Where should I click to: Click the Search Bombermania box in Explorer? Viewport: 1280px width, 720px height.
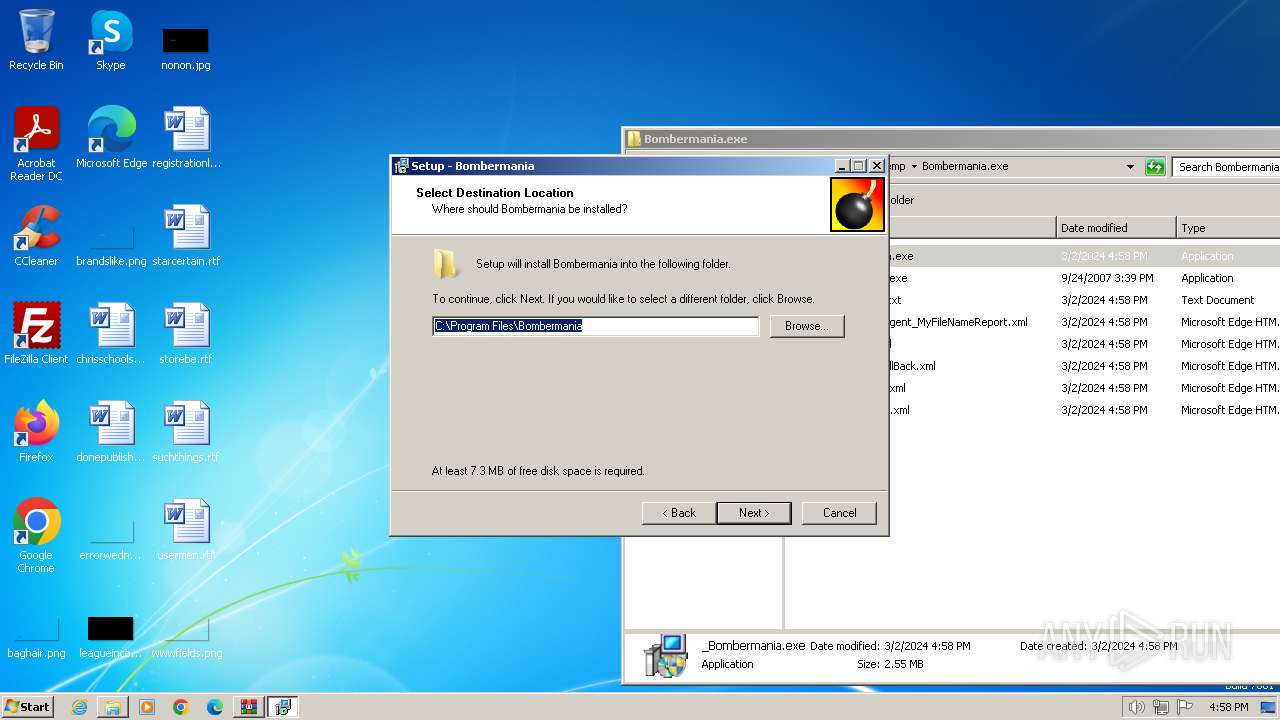coord(1227,167)
